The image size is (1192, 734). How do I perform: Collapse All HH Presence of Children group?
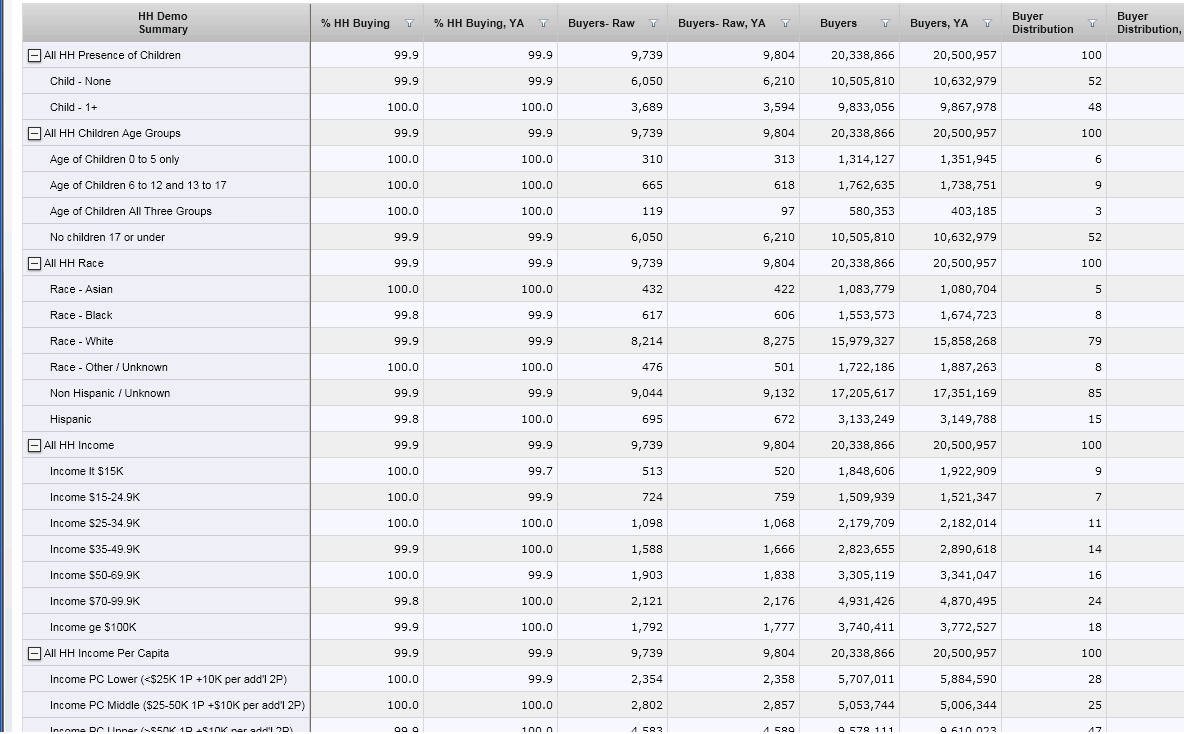(35, 56)
